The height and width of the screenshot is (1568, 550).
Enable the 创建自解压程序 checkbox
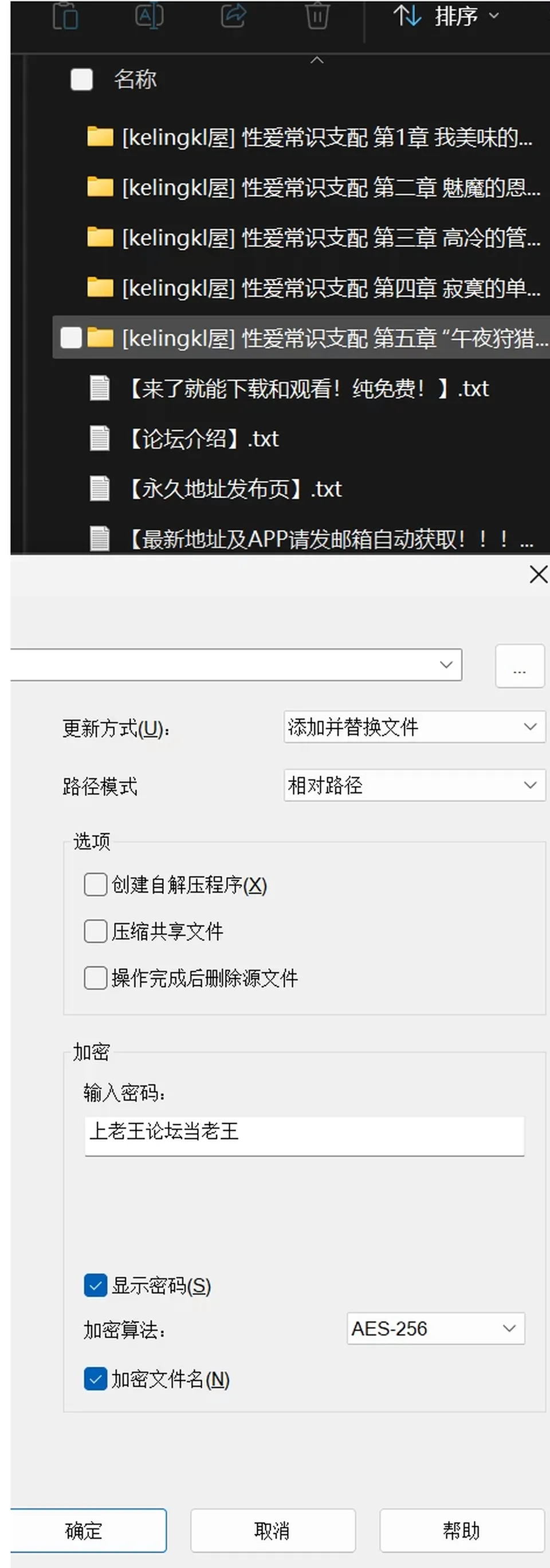click(x=96, y=885)
